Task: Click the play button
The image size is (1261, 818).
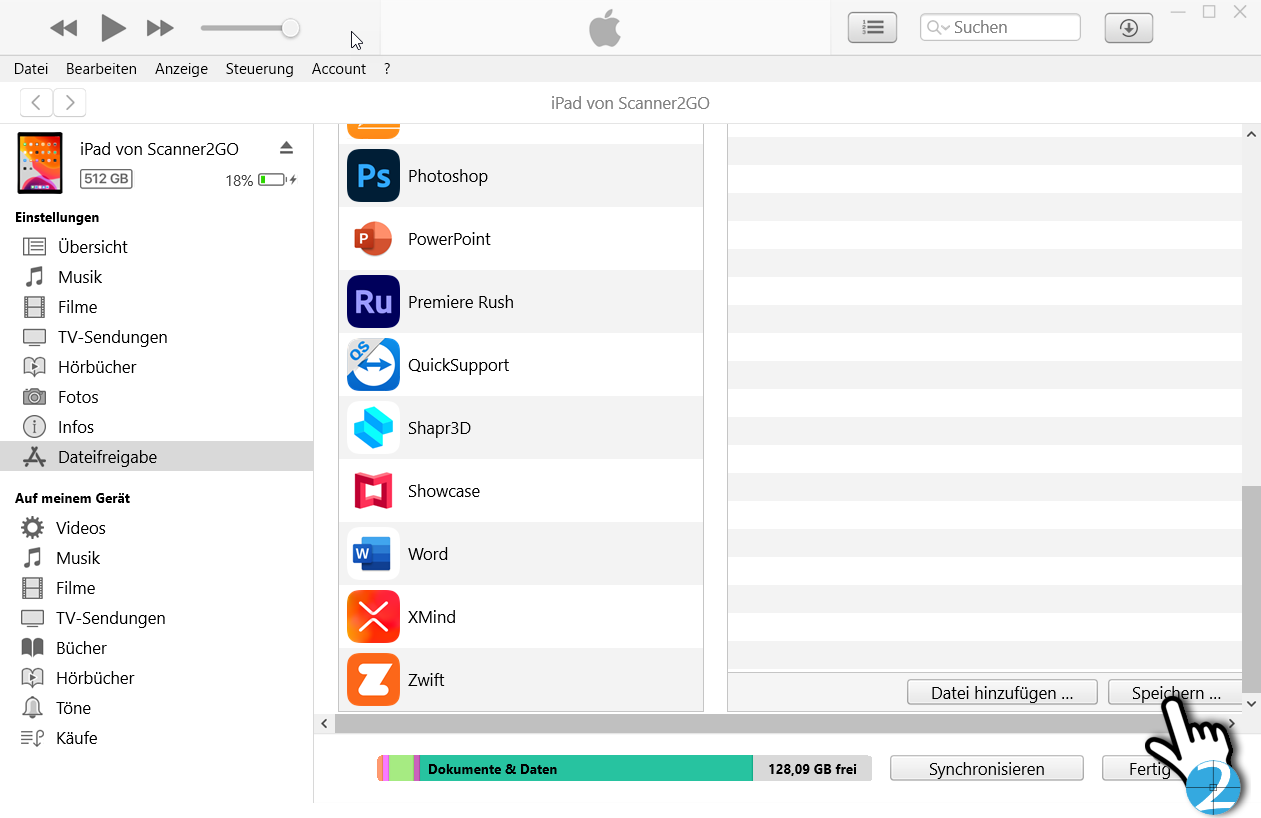Action: 113,28
